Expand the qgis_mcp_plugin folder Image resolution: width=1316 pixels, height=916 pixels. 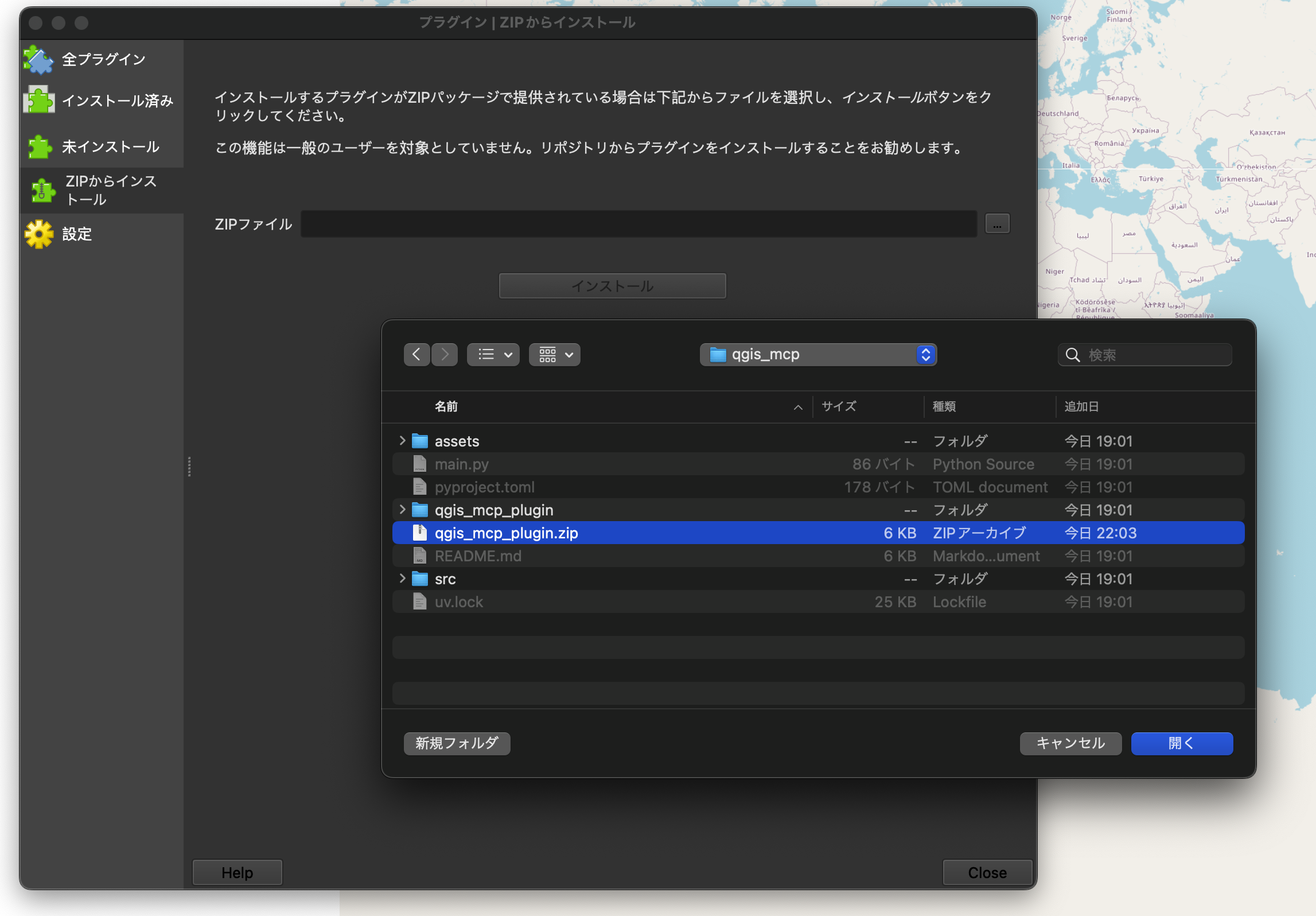tap(402, 510)
